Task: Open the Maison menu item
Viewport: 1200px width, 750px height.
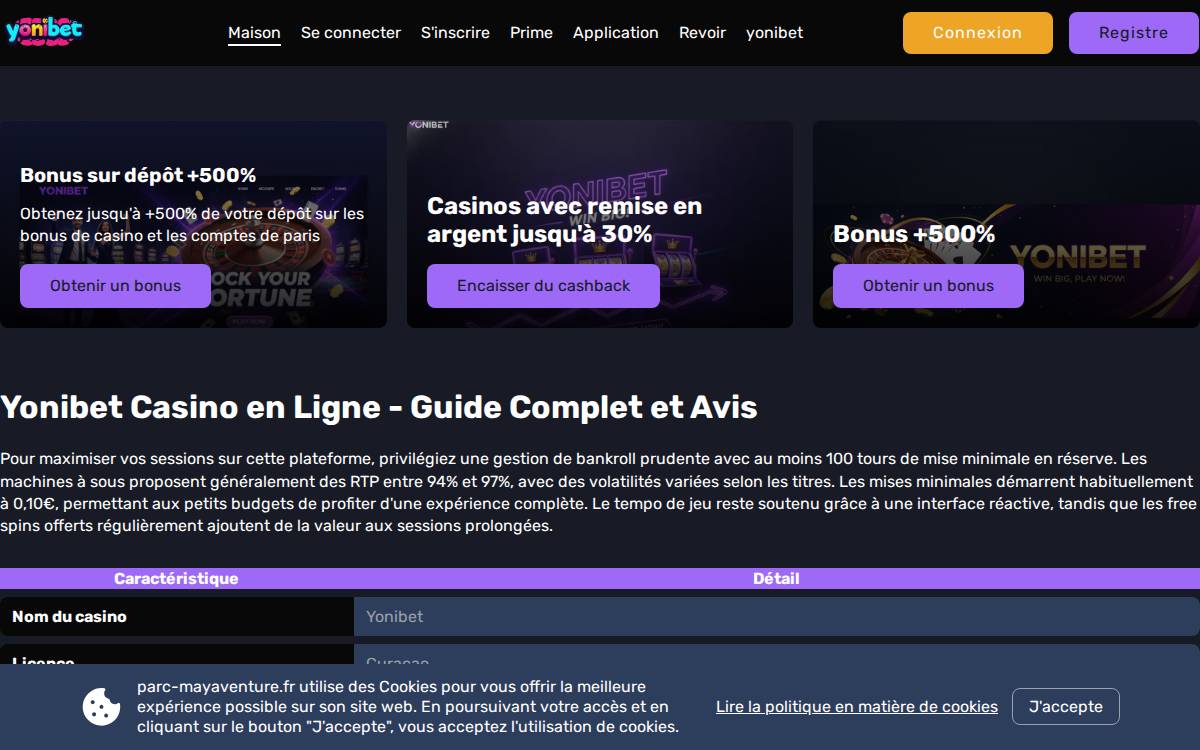Action: (x=254, y=32)
